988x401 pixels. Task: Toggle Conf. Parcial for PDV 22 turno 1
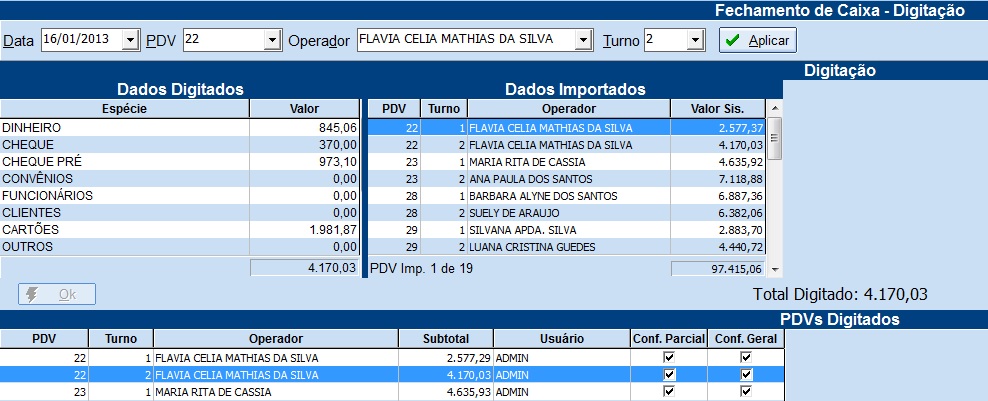coord(669,357)
